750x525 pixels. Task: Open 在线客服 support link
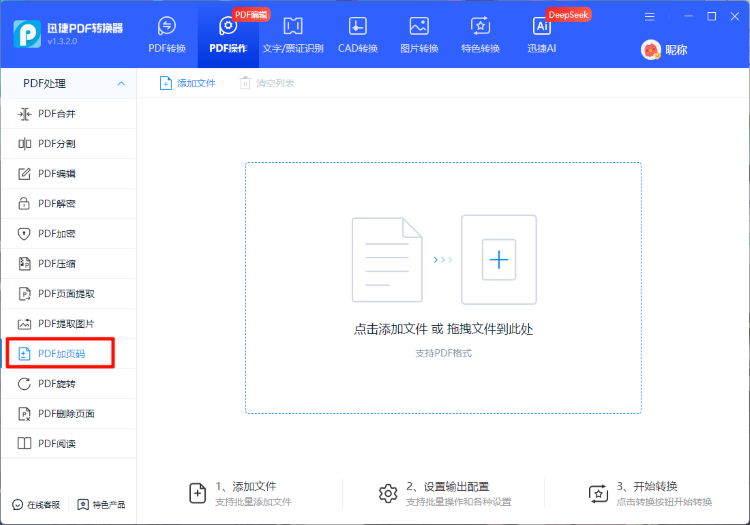click(x=36, y=505)
